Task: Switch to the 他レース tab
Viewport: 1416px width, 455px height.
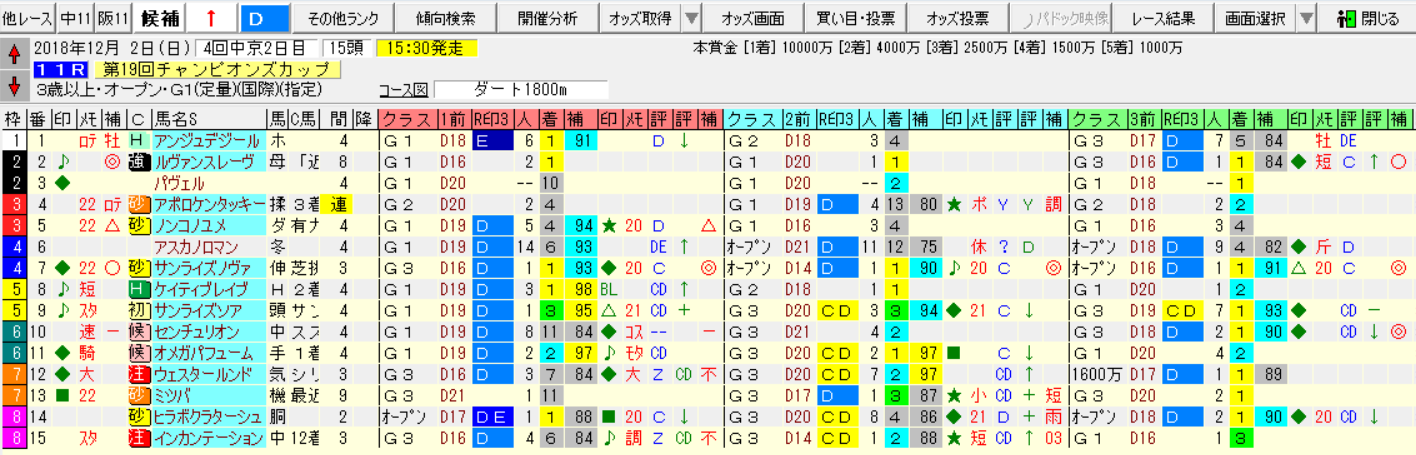Action: pyautogui.click(x=27, y=17)
